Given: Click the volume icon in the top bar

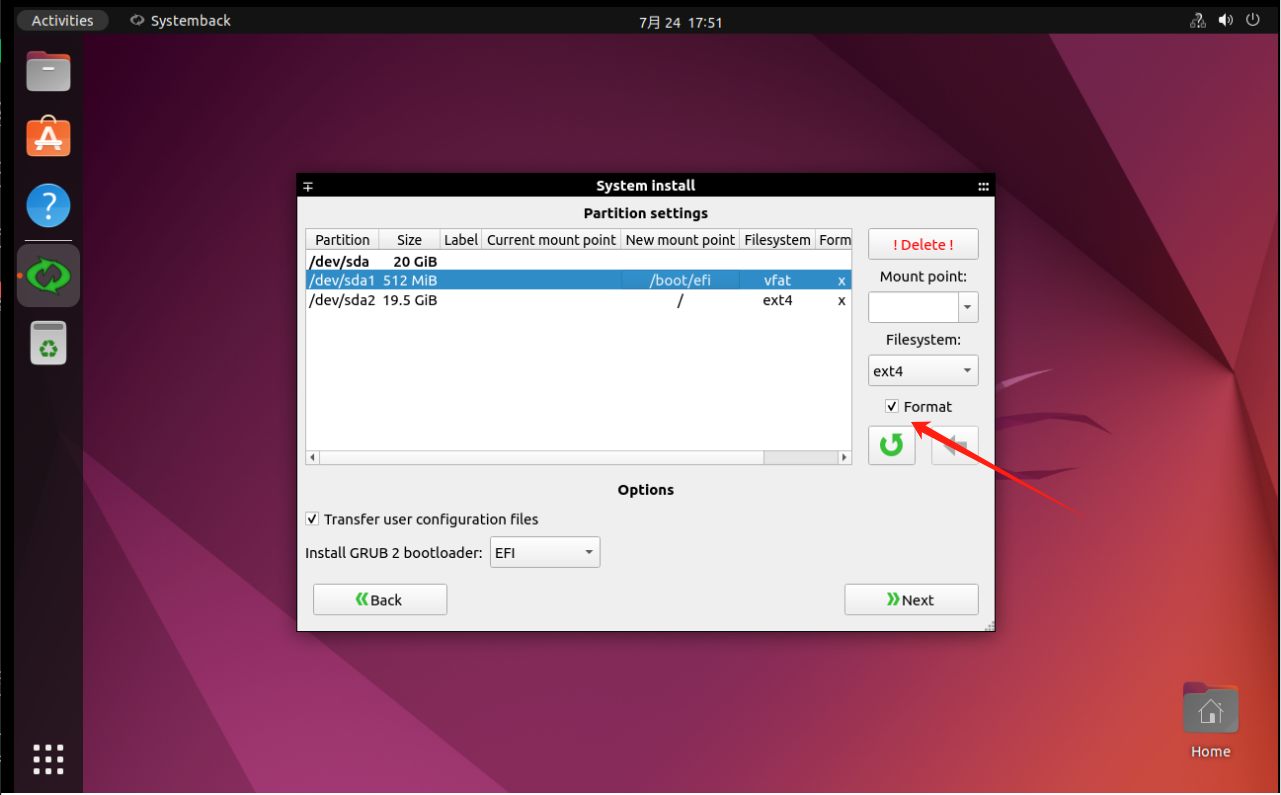Looking at the screenshot, I should (x=1225, y=20).
